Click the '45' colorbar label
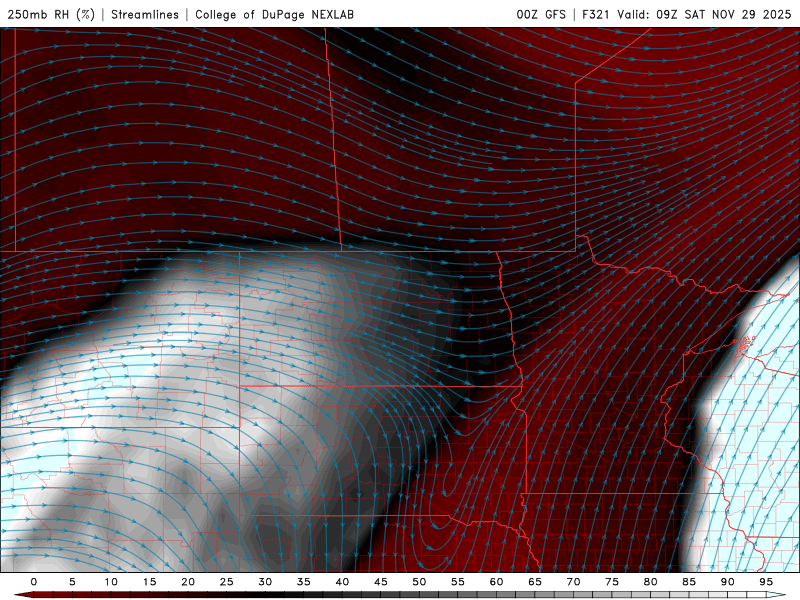The image size is (800, 600). (x=381, y=582)
